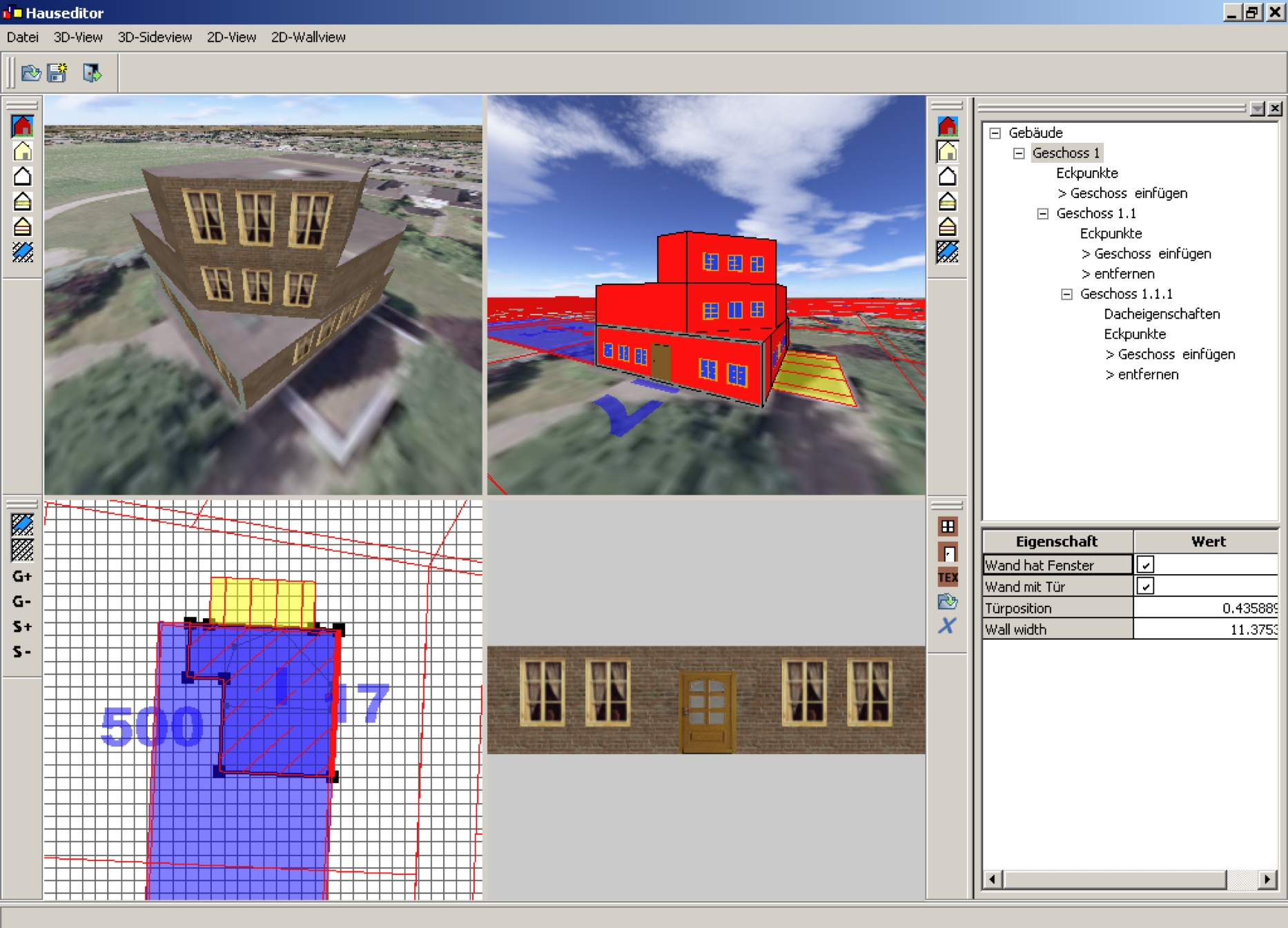Click the blue X delete icon
The height and width of the screenshot is (928, 1288).
click(947, 626)
